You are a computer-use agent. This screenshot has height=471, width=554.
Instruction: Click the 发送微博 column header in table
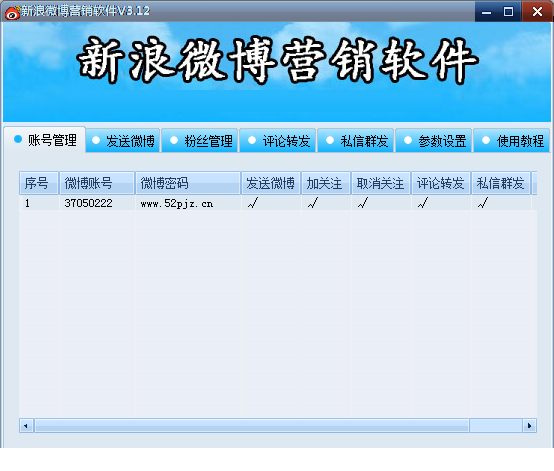(271, 183)
